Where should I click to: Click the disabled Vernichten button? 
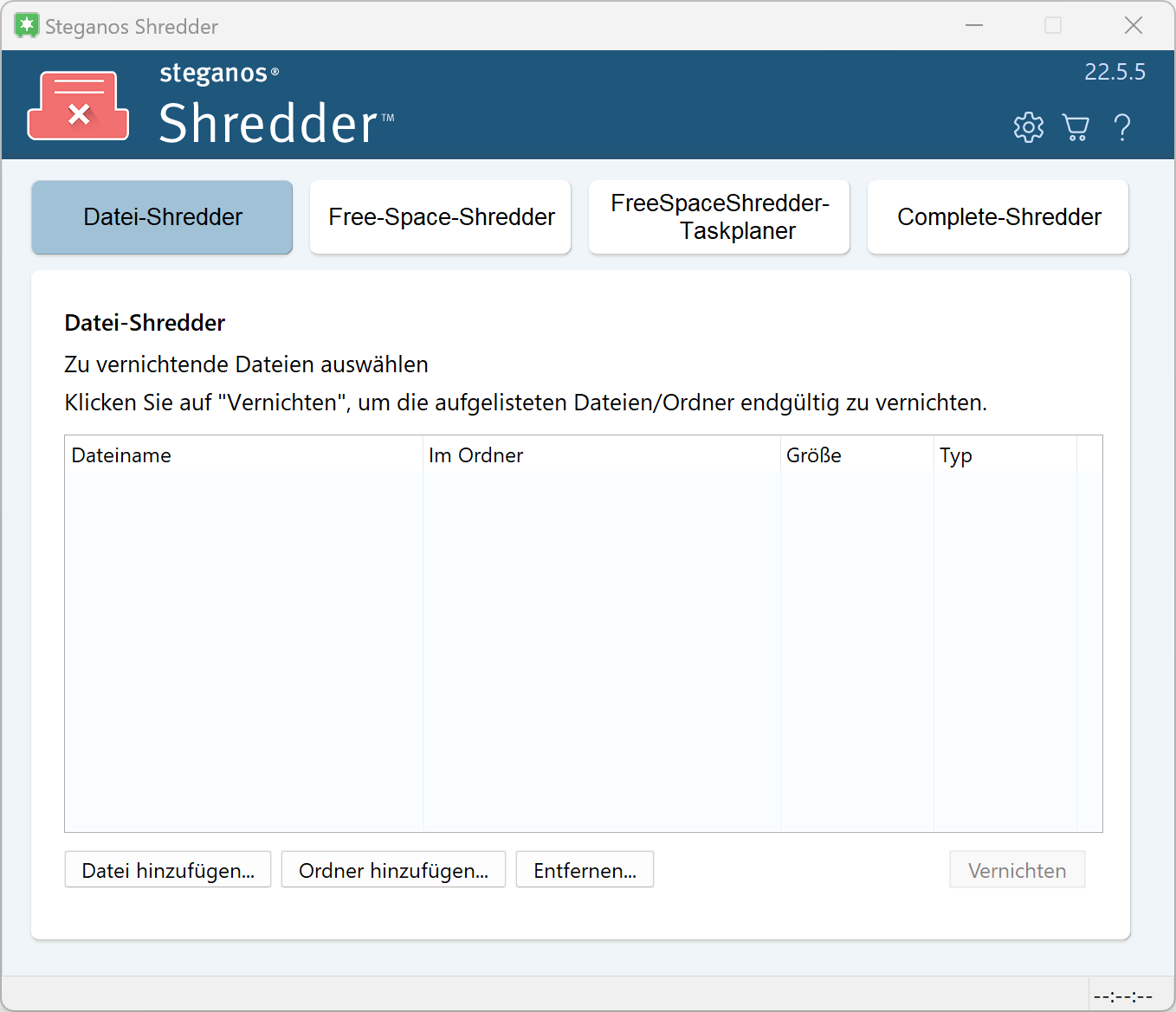tap(1017, 869)
